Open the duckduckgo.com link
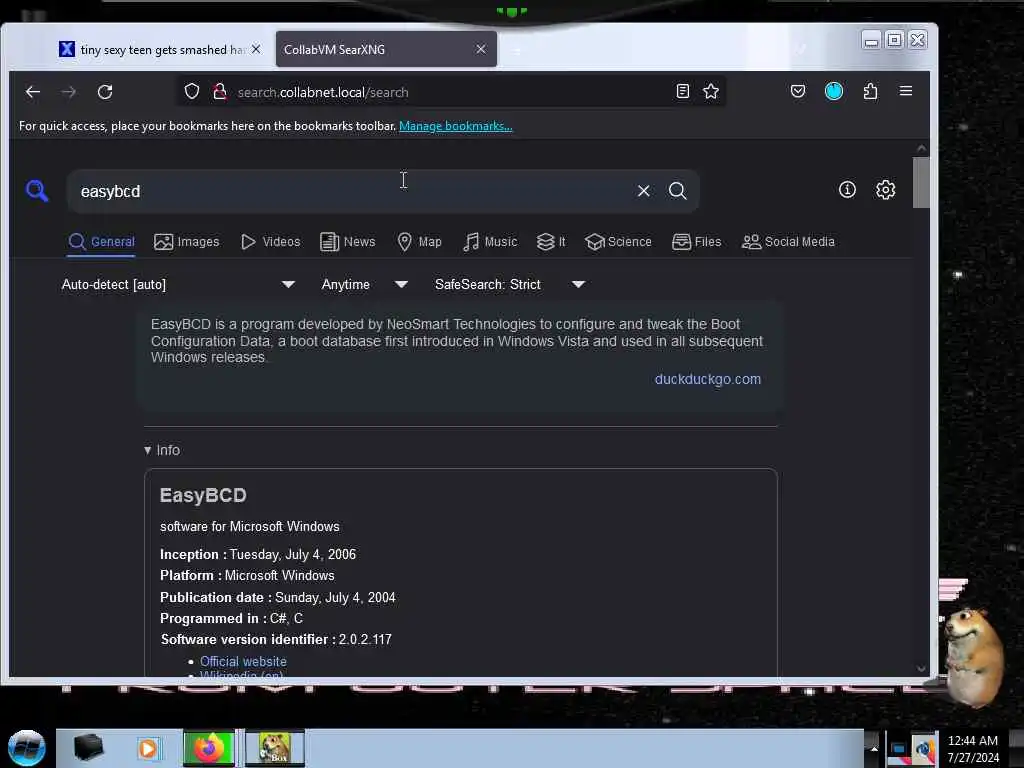Screen dimensions: 1024x768 point(707,379)
